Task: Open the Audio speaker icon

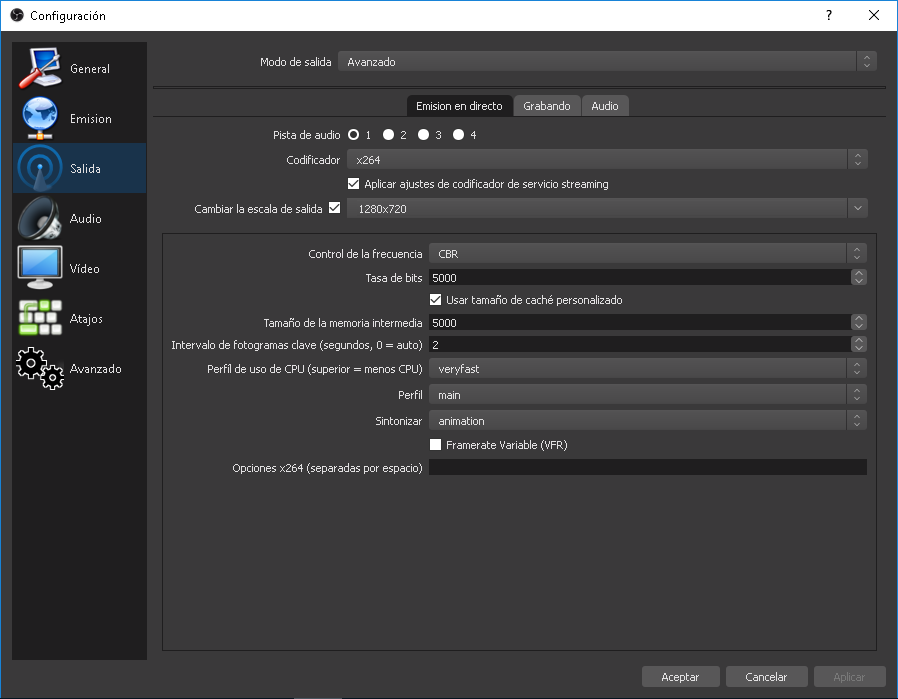Action: point(40,218)
